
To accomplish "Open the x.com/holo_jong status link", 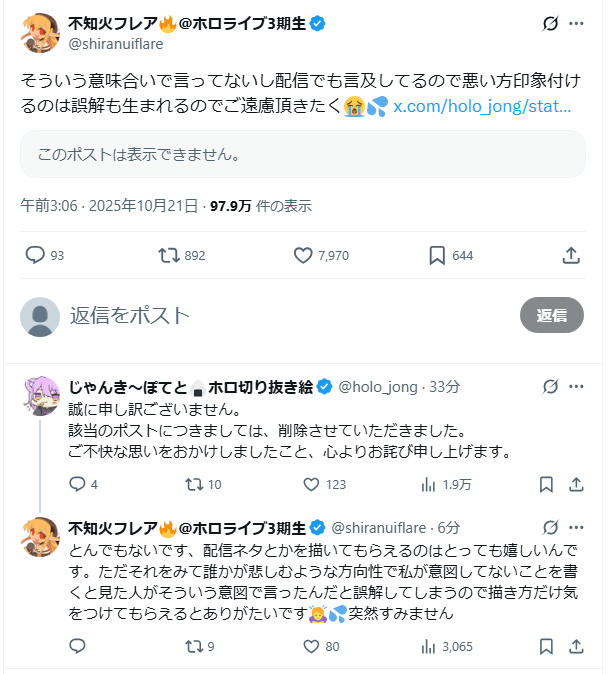I will (x=482, y=107).
